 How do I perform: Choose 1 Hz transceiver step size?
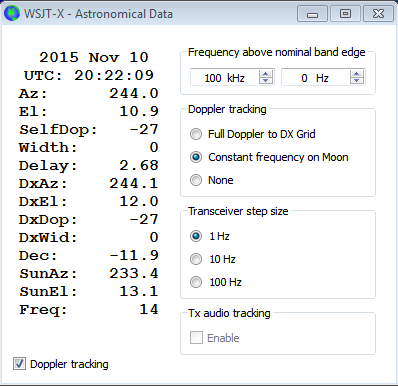[210, 236]
